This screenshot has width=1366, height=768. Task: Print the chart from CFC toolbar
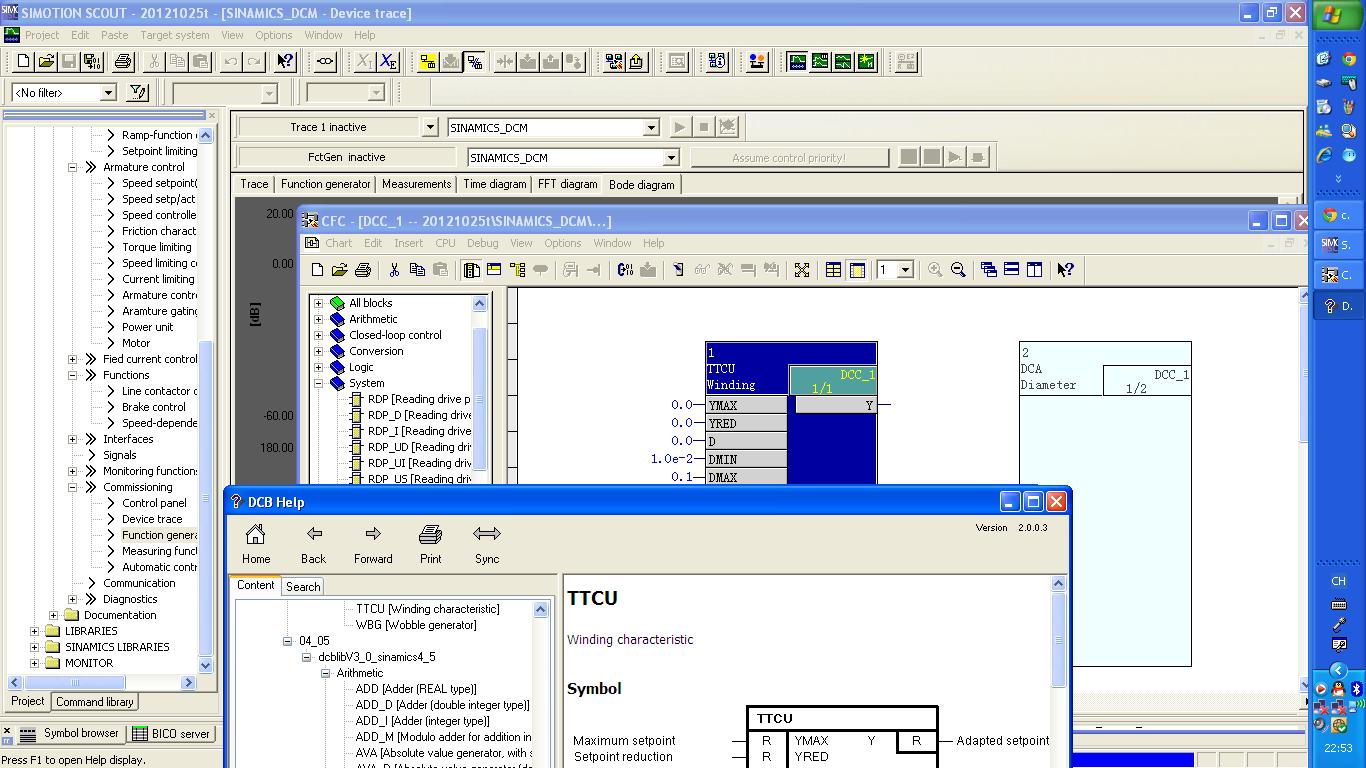(x=363, y=270)
